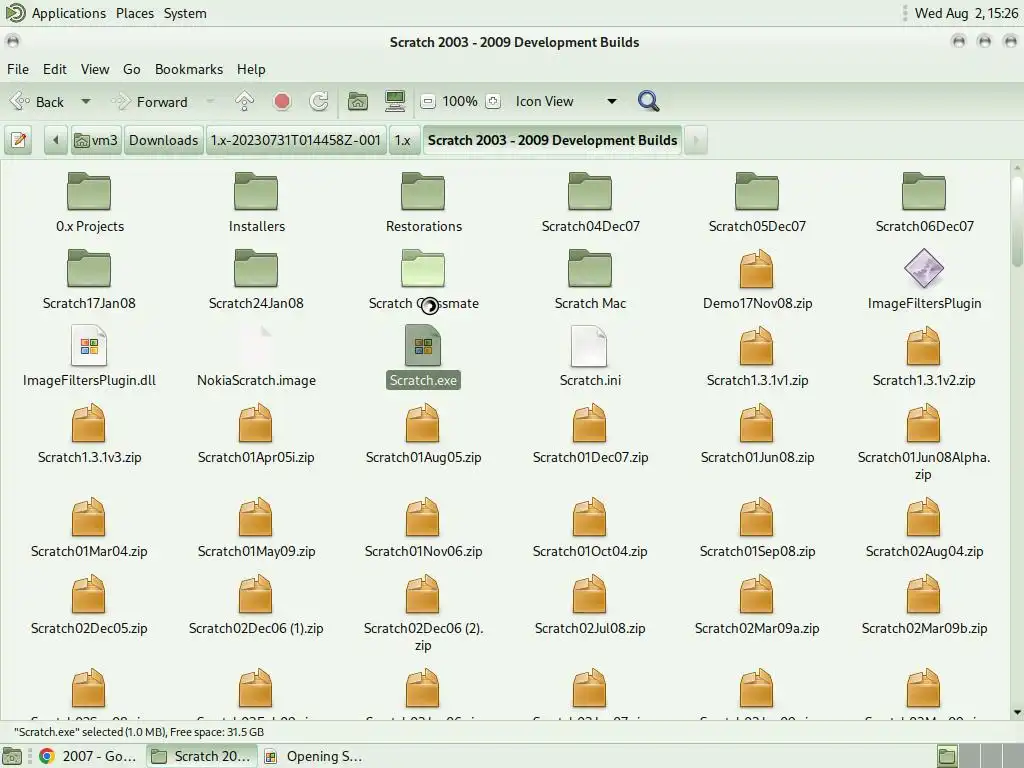Select the NokiaScratch.image file
Viewport: 1024px width, 768px height.
(256, 357)
